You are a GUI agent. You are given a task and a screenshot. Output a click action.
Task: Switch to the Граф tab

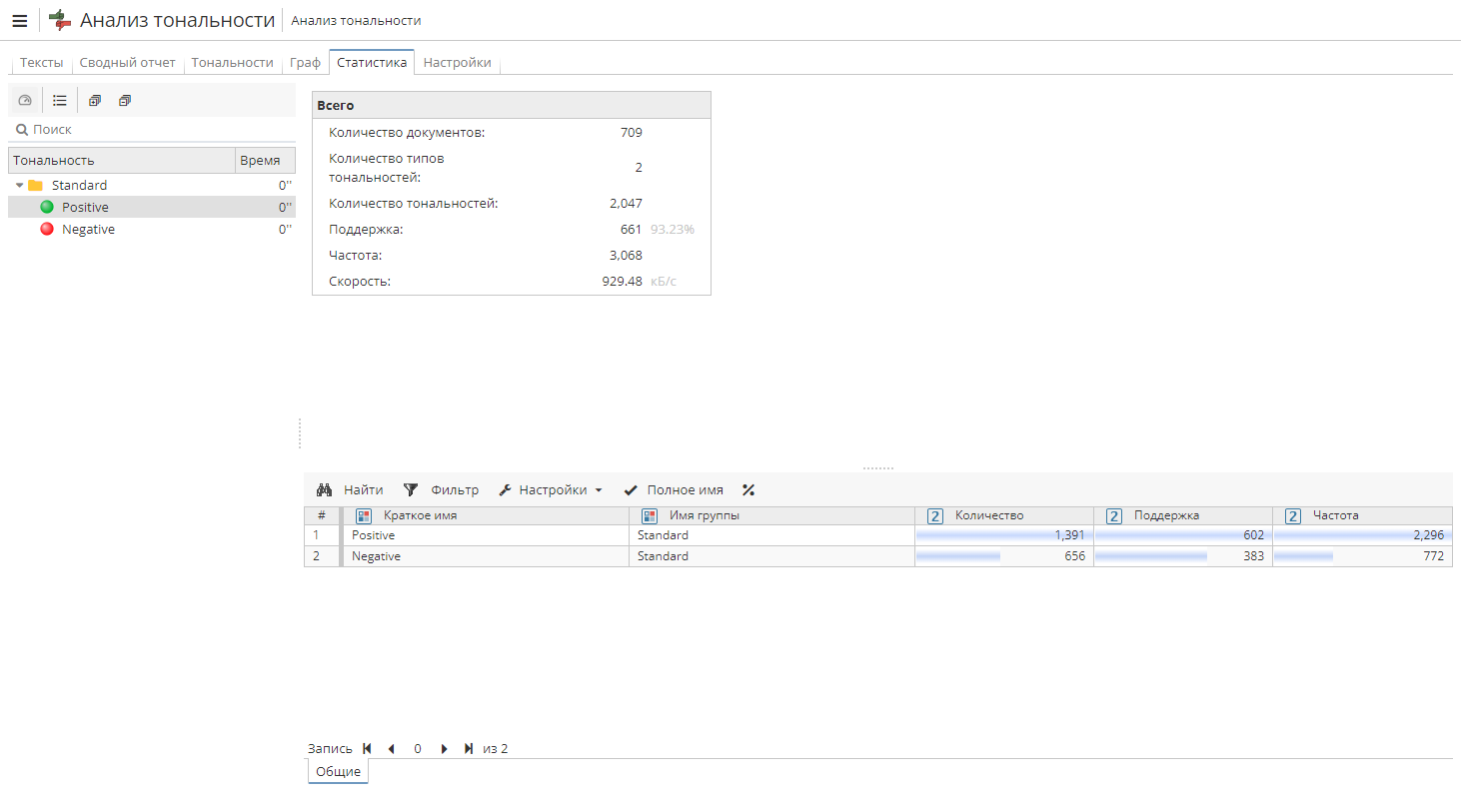306,63
